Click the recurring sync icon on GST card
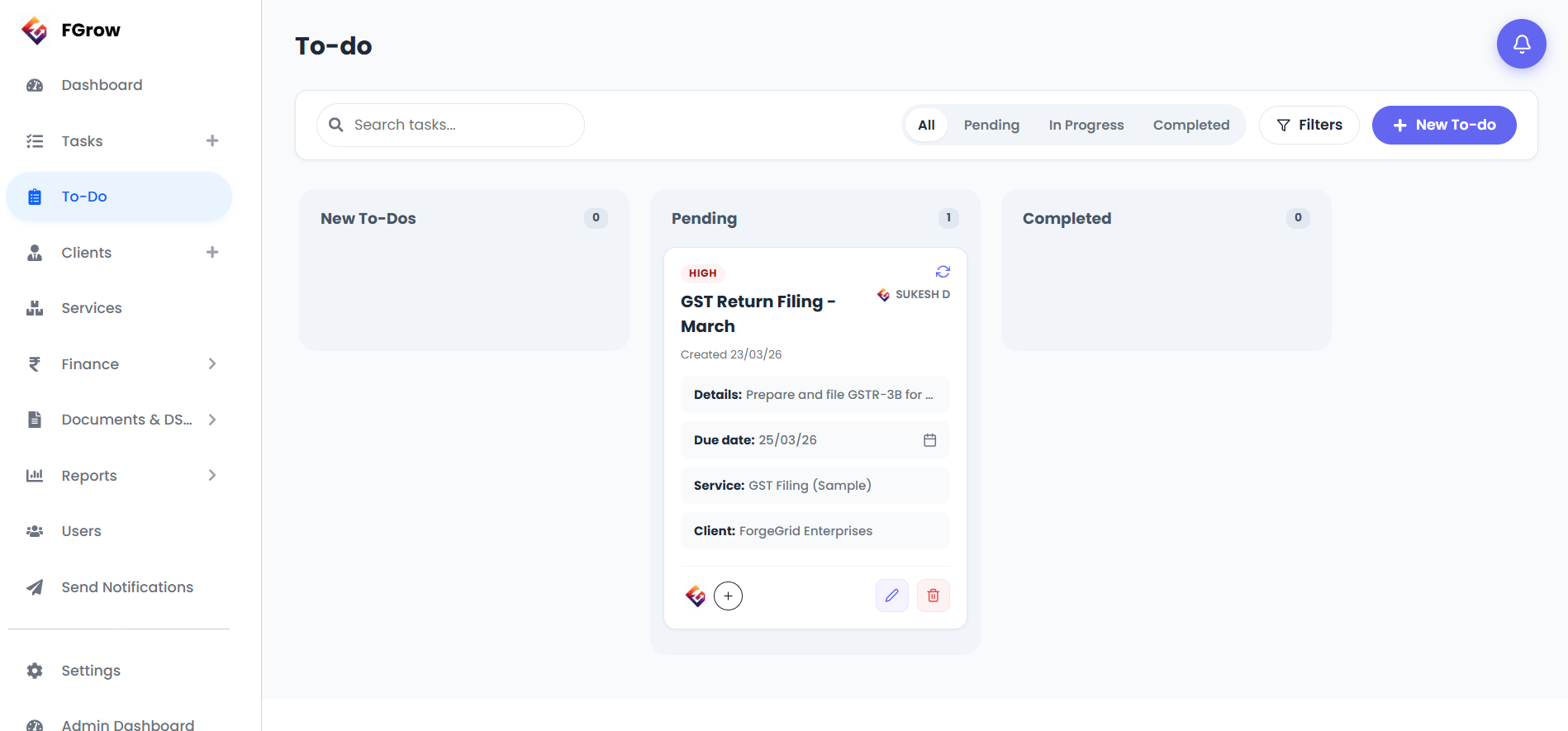 pos(943,272)
